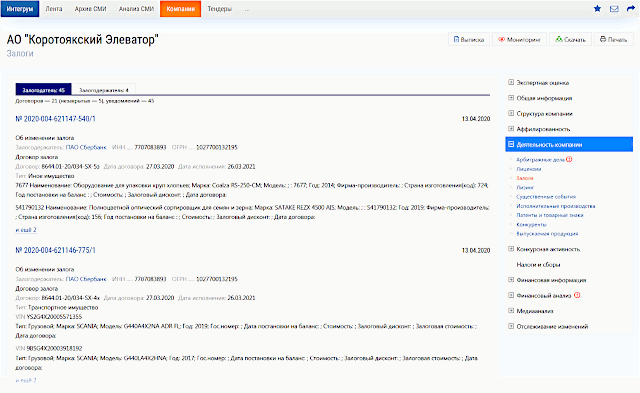Click date 13.04.2020 of pledge 621146-775/1
Screen dimensions: 640x393
click(476, 251)
